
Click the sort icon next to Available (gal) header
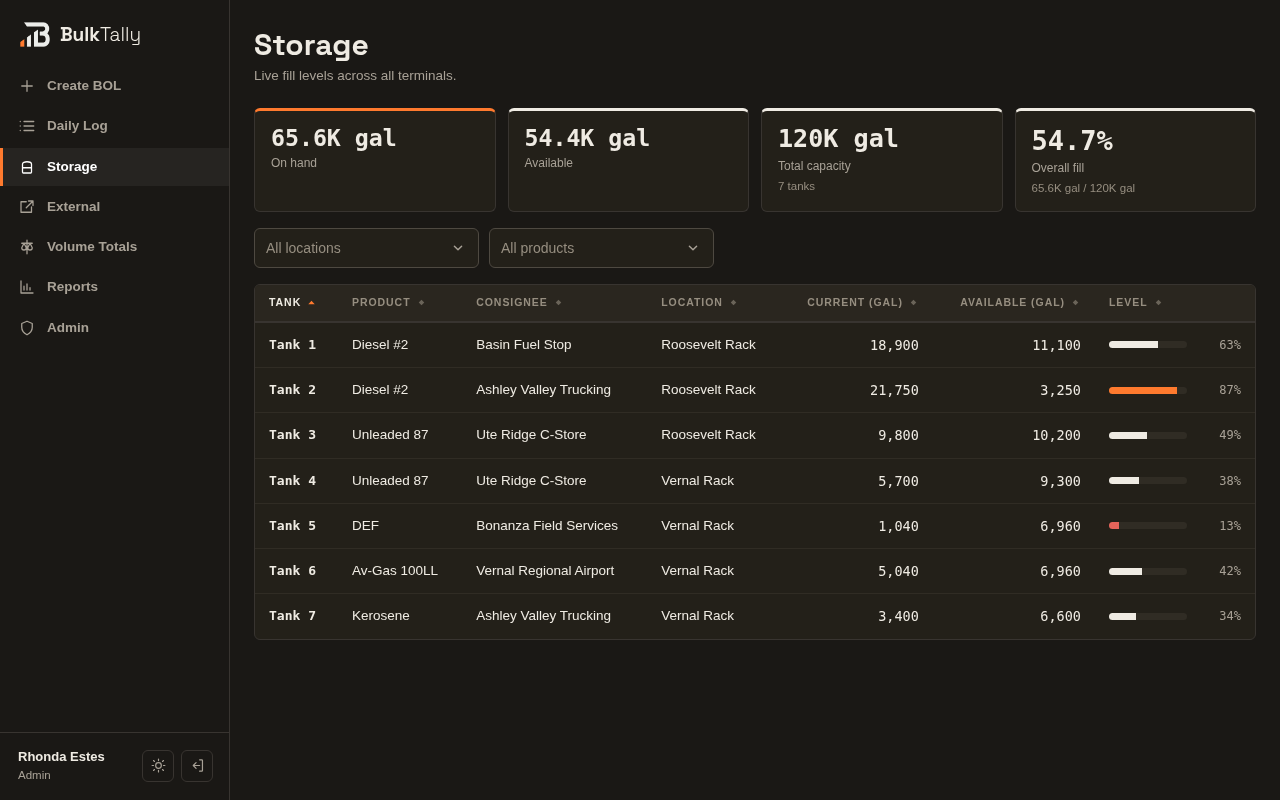pos(1075,302)
